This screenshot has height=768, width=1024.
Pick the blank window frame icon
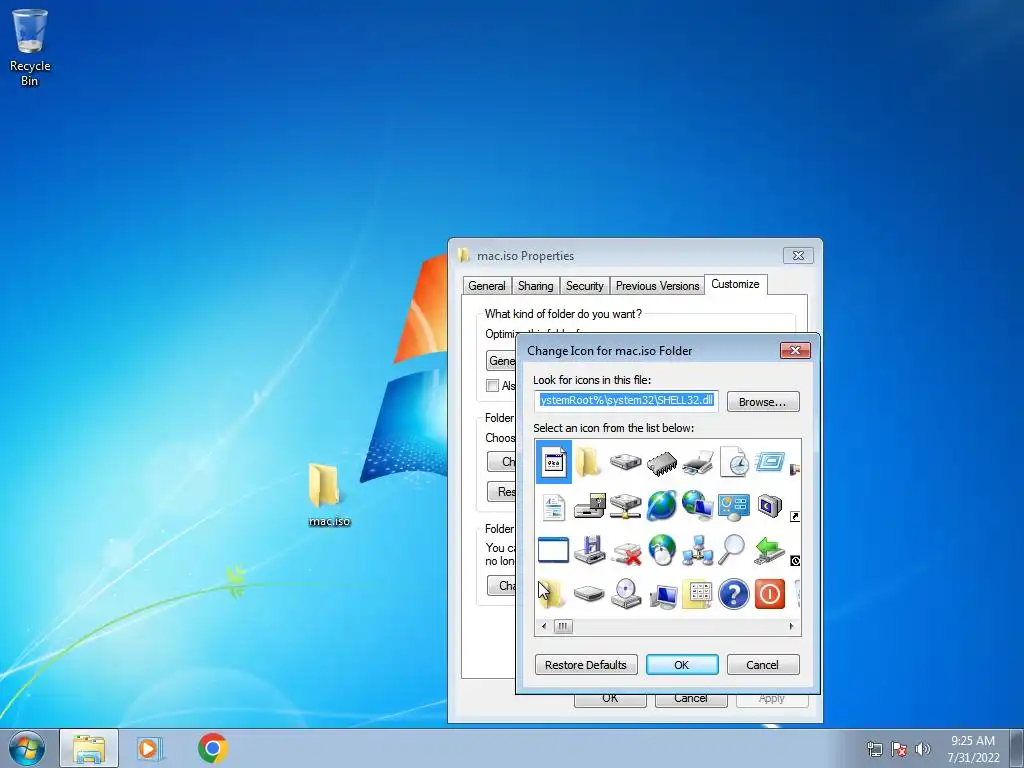(x=553, y=550)
